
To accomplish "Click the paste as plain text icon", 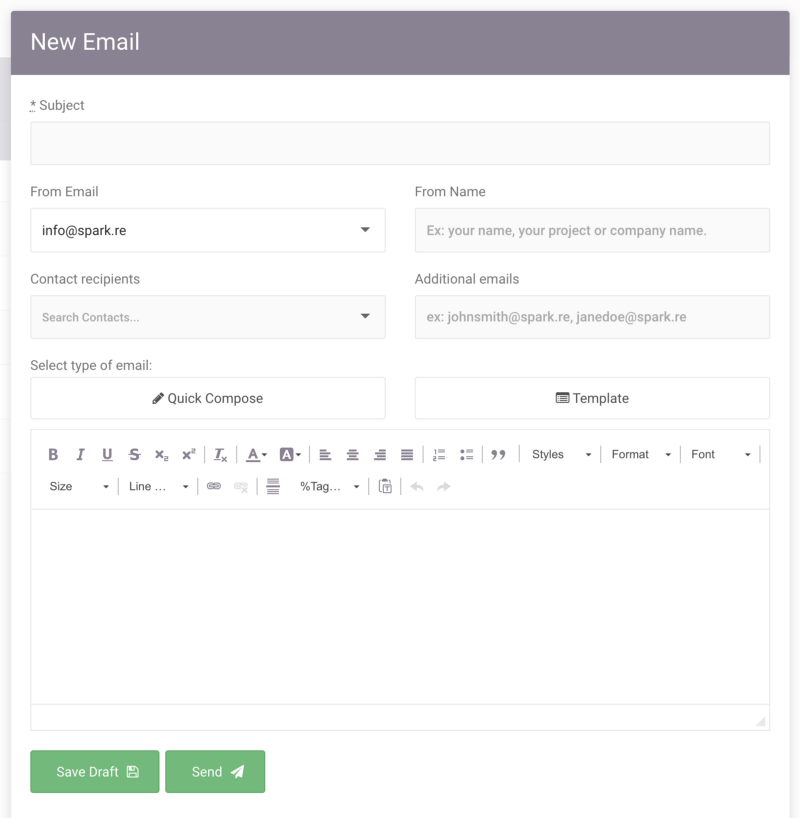I will tap(385, 486).
